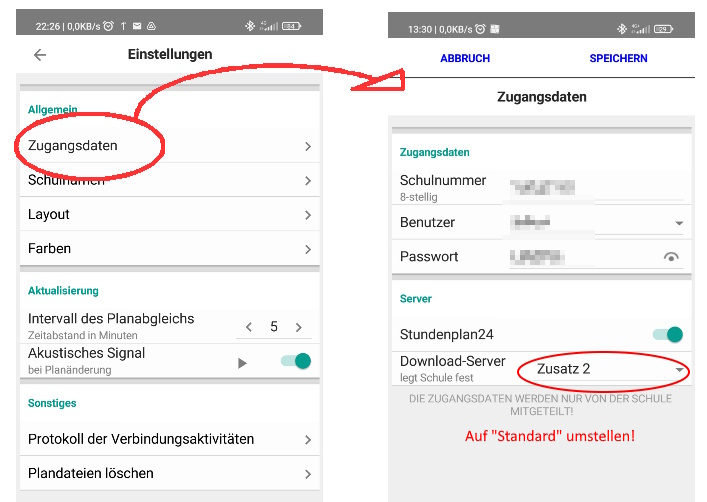The height and width of the screenshot is (502, 707).
Task: Tap the ABBRUCH button
Action: 465,58
